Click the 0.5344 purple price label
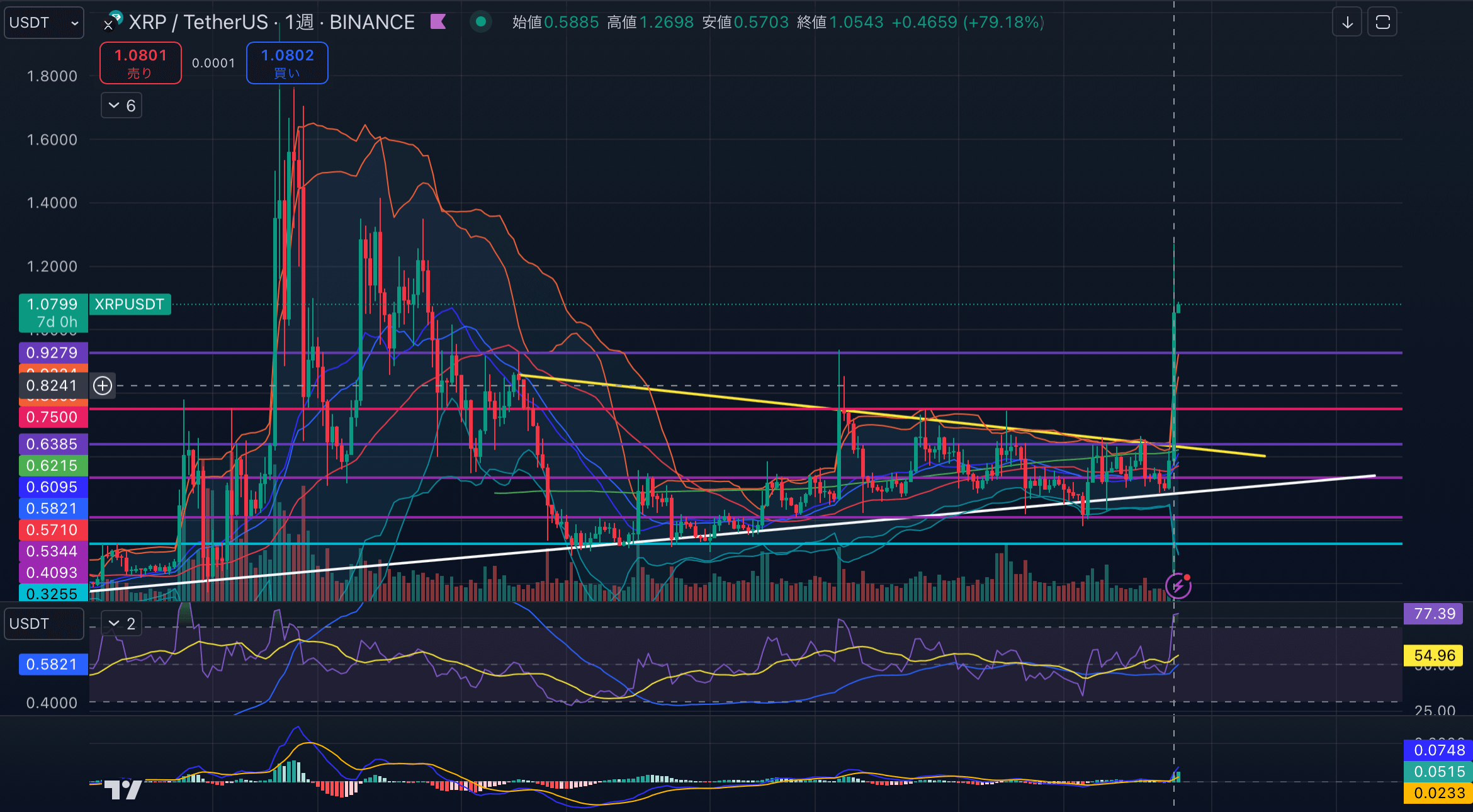Screen dimensions: 1473x812 point(53,551)
